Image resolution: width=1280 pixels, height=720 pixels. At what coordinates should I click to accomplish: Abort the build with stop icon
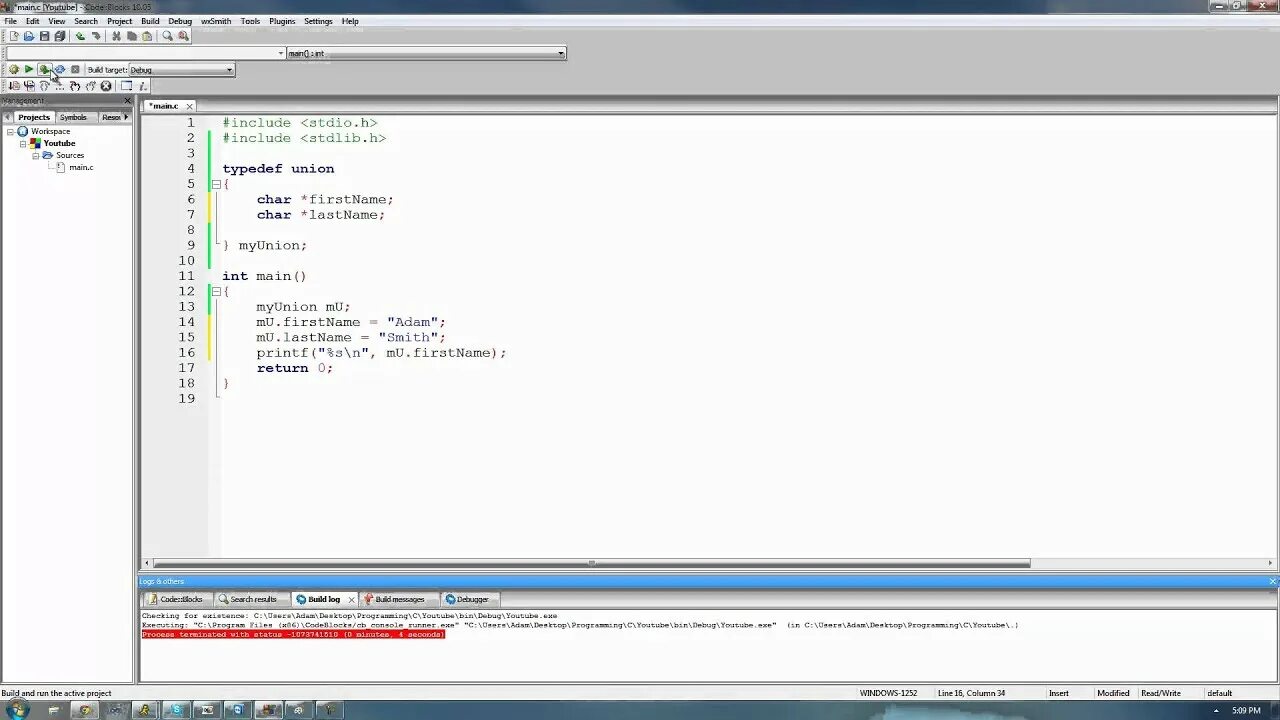point(75,70)
